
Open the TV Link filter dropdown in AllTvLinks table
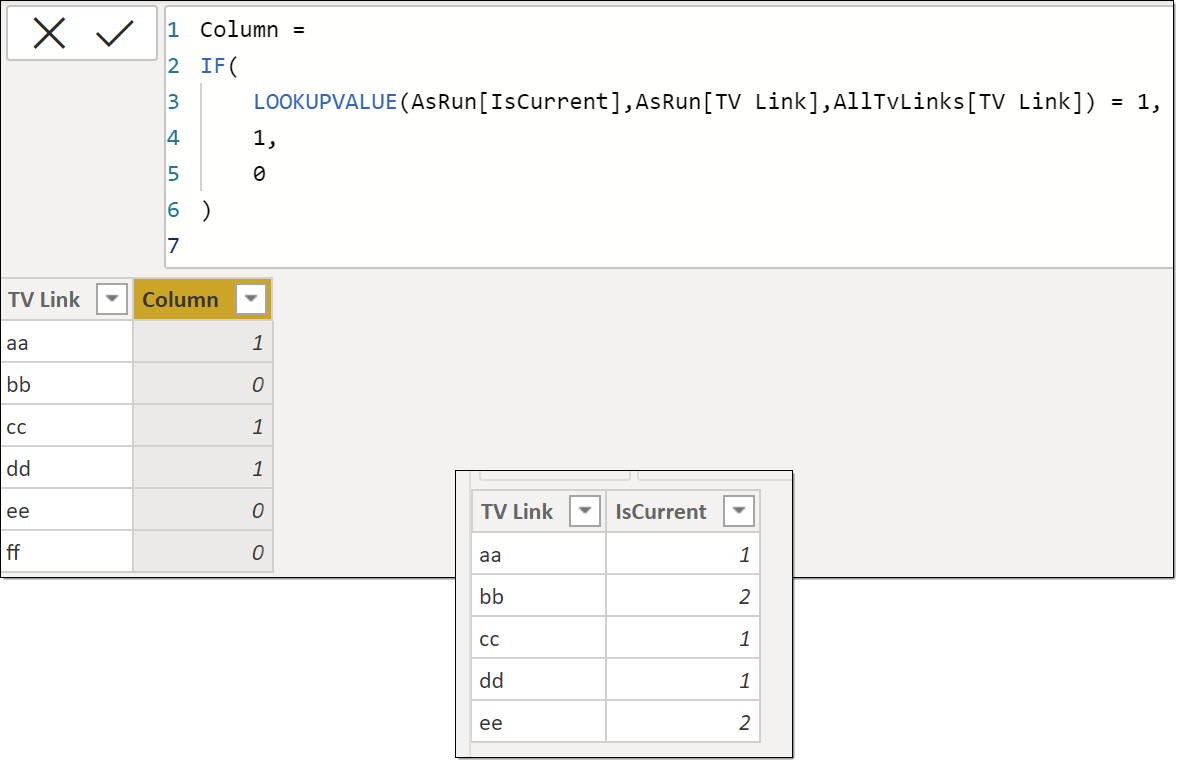[x=111, y=299]
